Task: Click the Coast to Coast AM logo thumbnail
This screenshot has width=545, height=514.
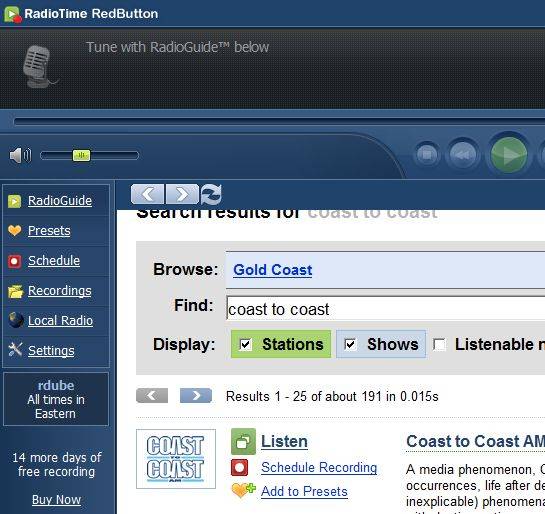Action: tap(176, 459)
